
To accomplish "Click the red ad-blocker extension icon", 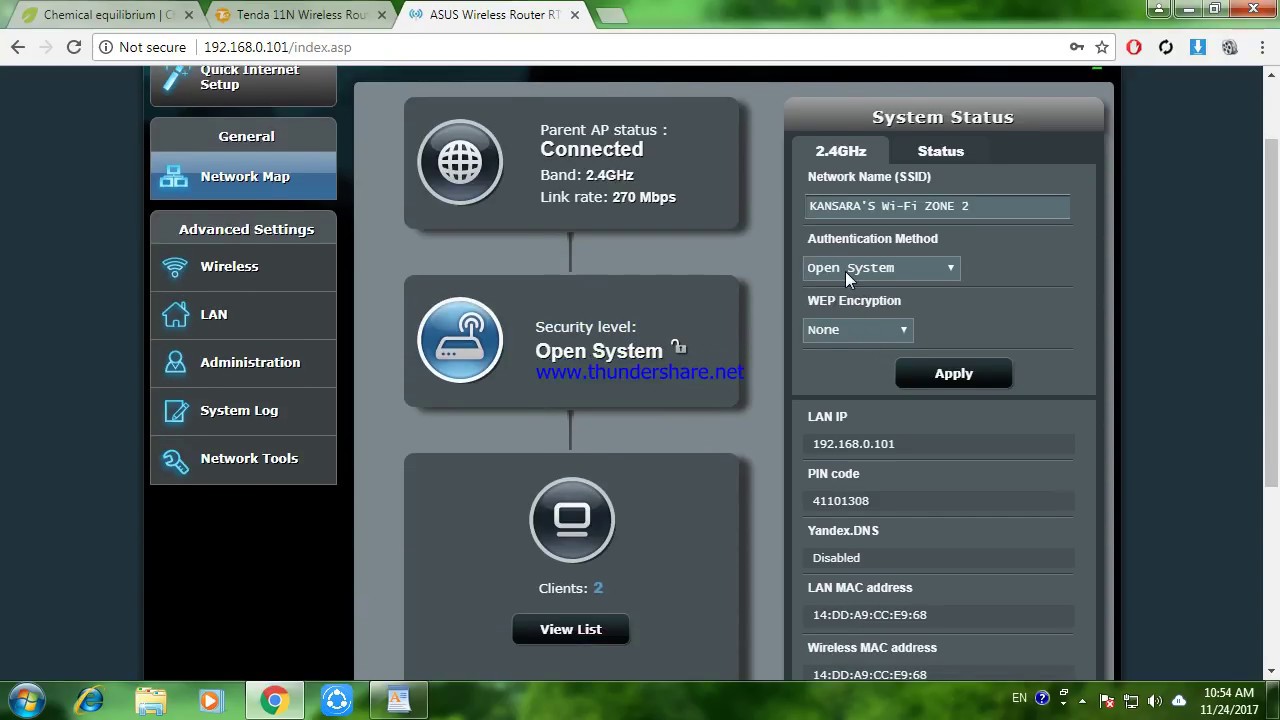I will pos(1134,47).
